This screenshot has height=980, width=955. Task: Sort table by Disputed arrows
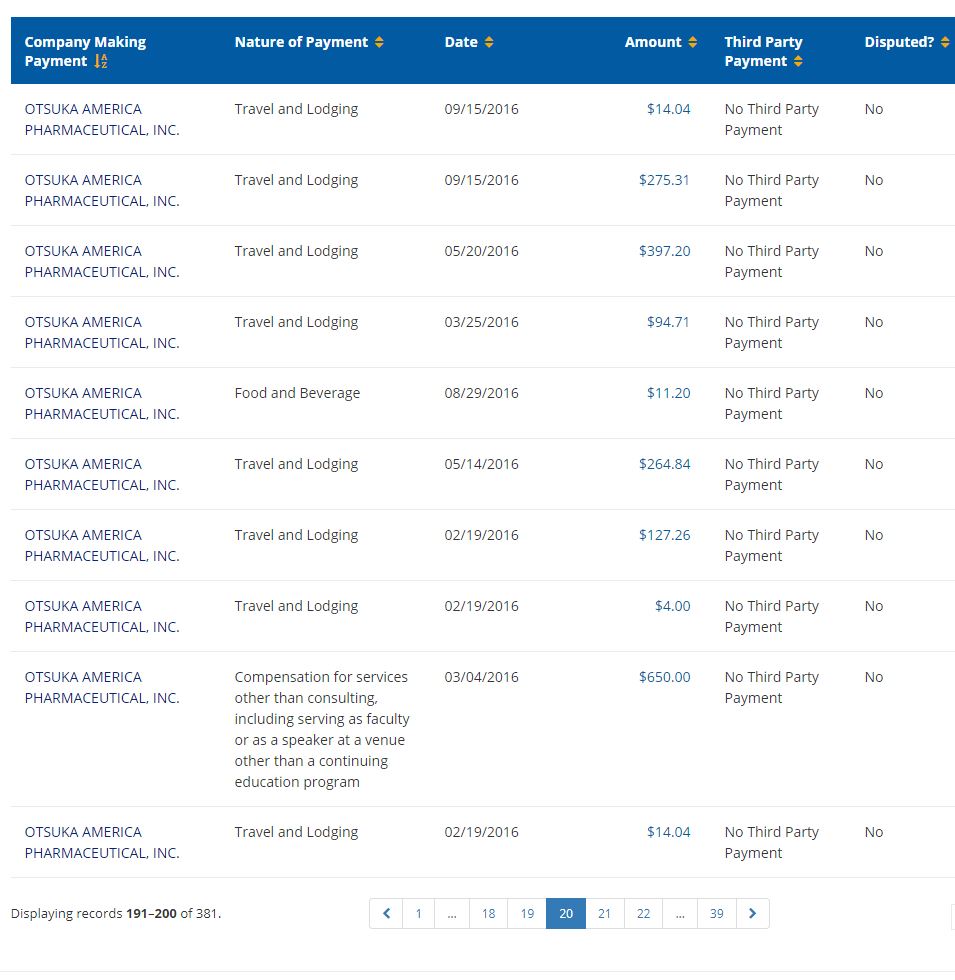pyautogui.click(x=945, y=42)
